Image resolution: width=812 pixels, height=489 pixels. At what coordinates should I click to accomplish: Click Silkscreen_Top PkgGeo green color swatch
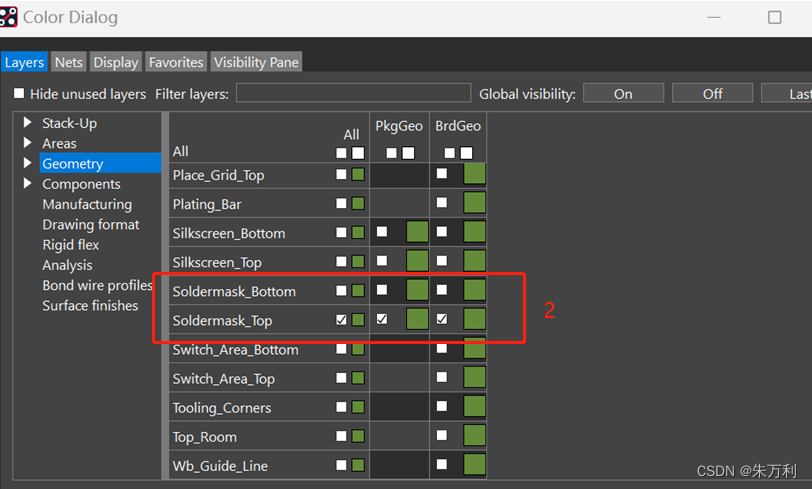417,262
